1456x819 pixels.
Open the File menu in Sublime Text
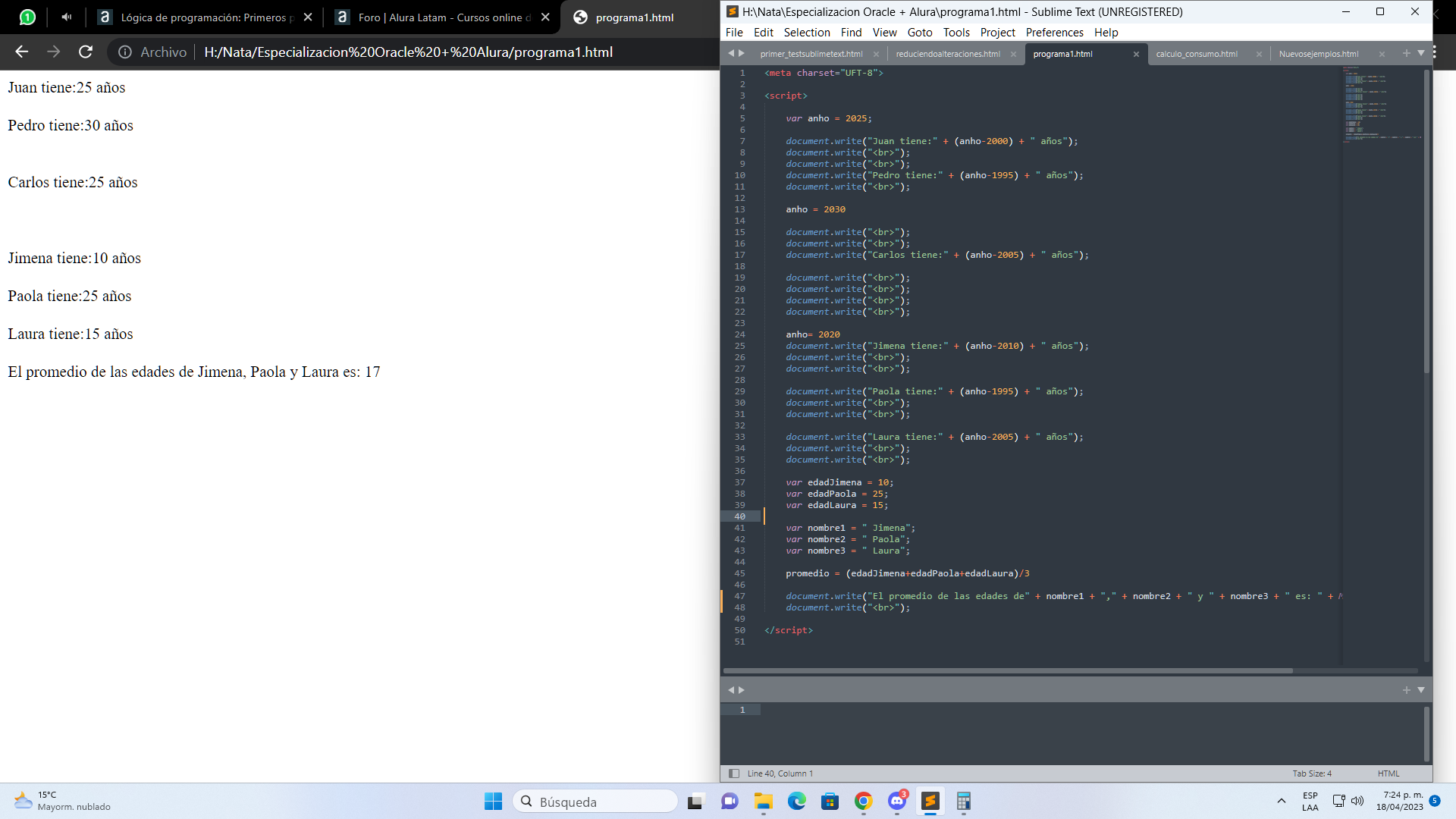(734, 32)
